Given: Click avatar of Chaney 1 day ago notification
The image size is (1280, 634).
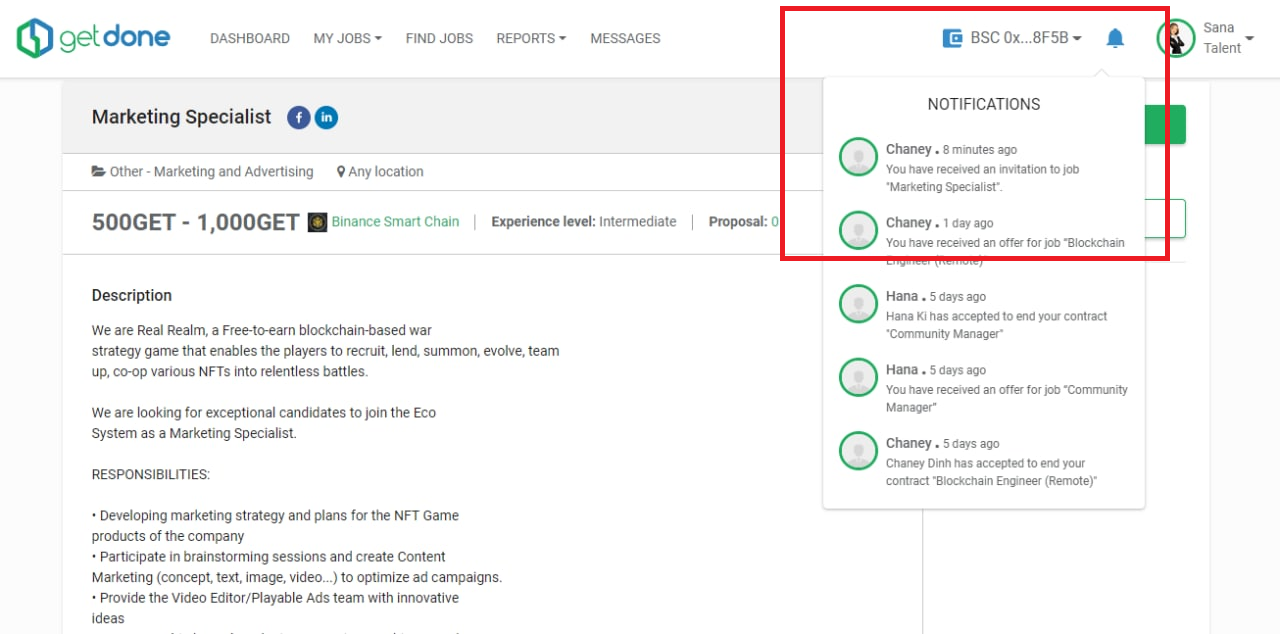Looking at the screenshot, I should [x=858, y=230].
